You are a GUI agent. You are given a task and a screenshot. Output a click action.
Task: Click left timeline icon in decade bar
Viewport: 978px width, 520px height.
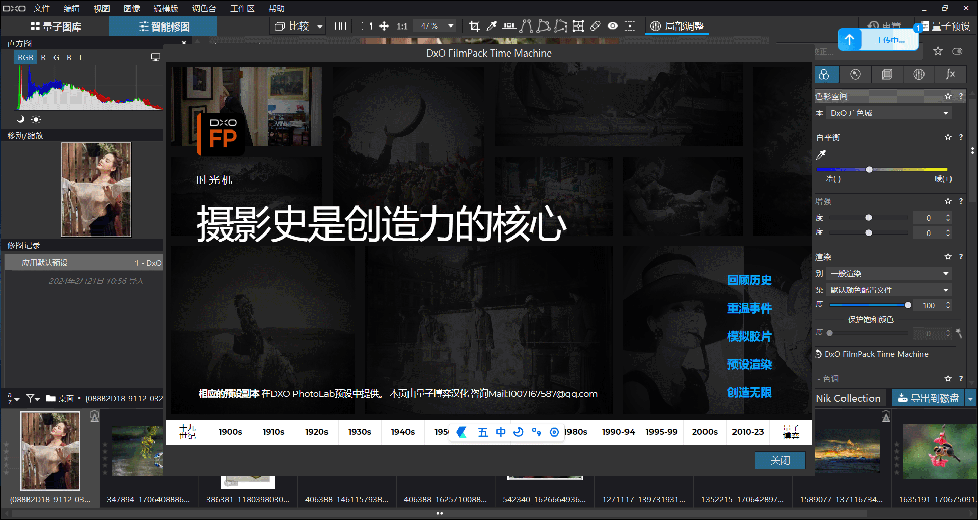pyautogui.click(x=187, y=431)
